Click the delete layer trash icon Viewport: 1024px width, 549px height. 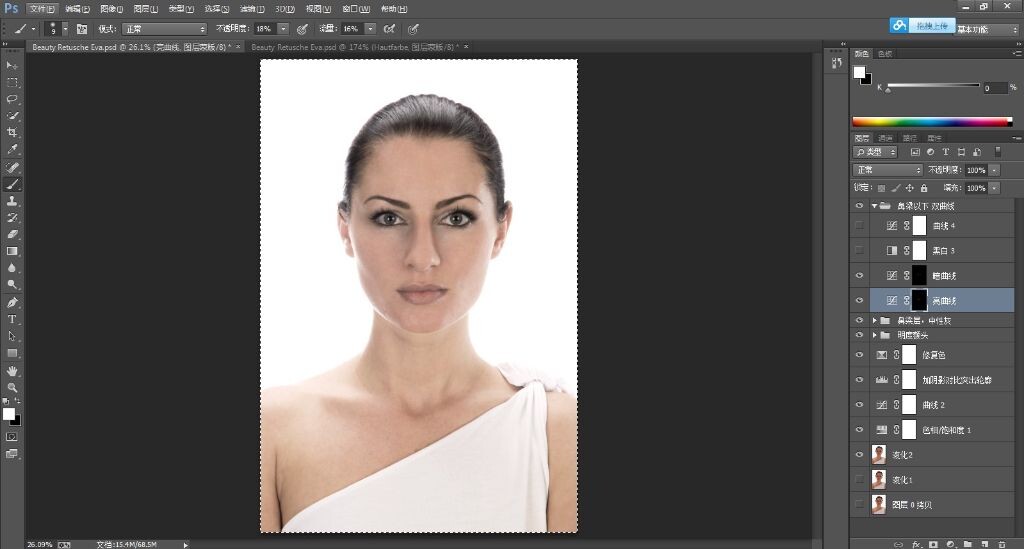click(x=1002, y=544)
